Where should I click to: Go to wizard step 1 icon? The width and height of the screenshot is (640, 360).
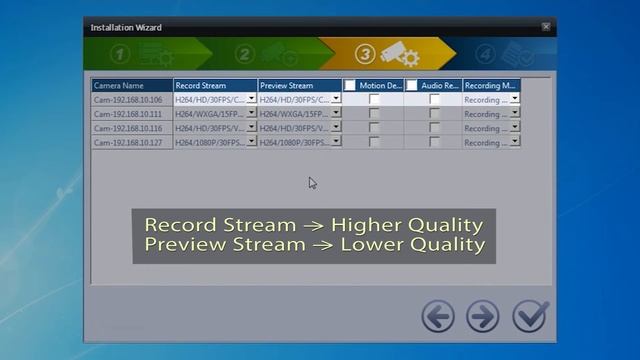click(141, 54)
